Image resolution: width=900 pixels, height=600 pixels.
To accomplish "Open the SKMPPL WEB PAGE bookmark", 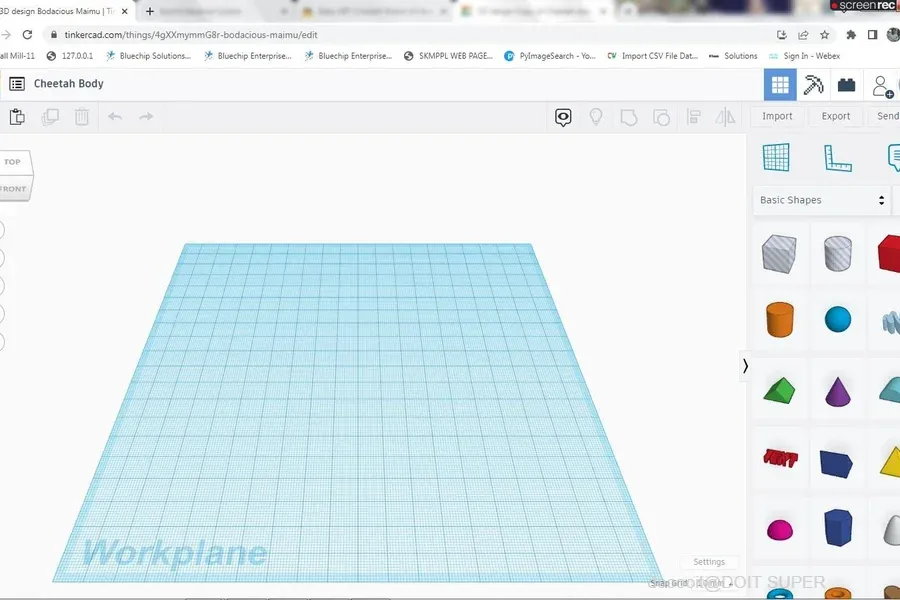I will click(x=449, y=56).
